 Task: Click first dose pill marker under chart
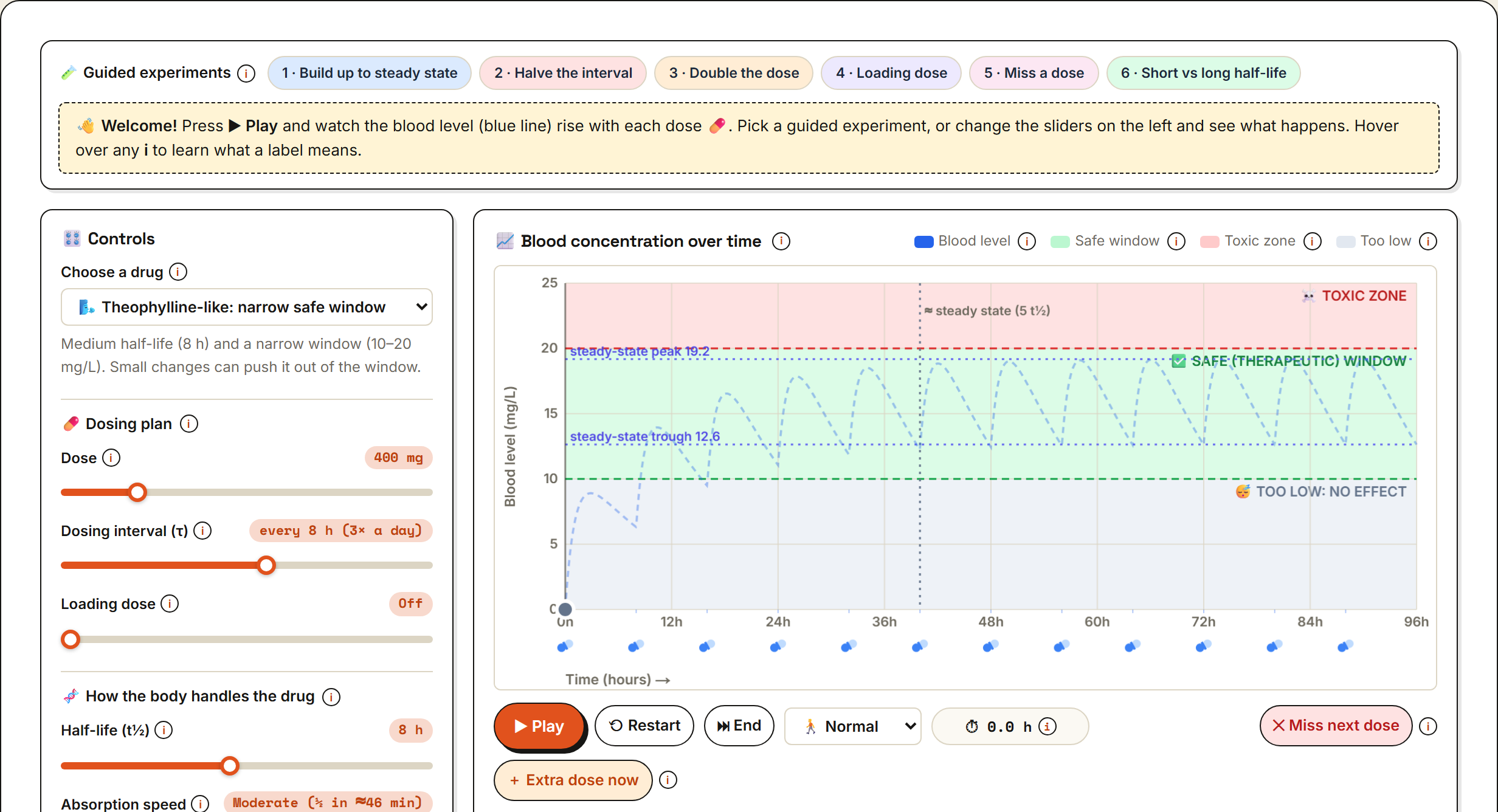(x=565, y=646)
